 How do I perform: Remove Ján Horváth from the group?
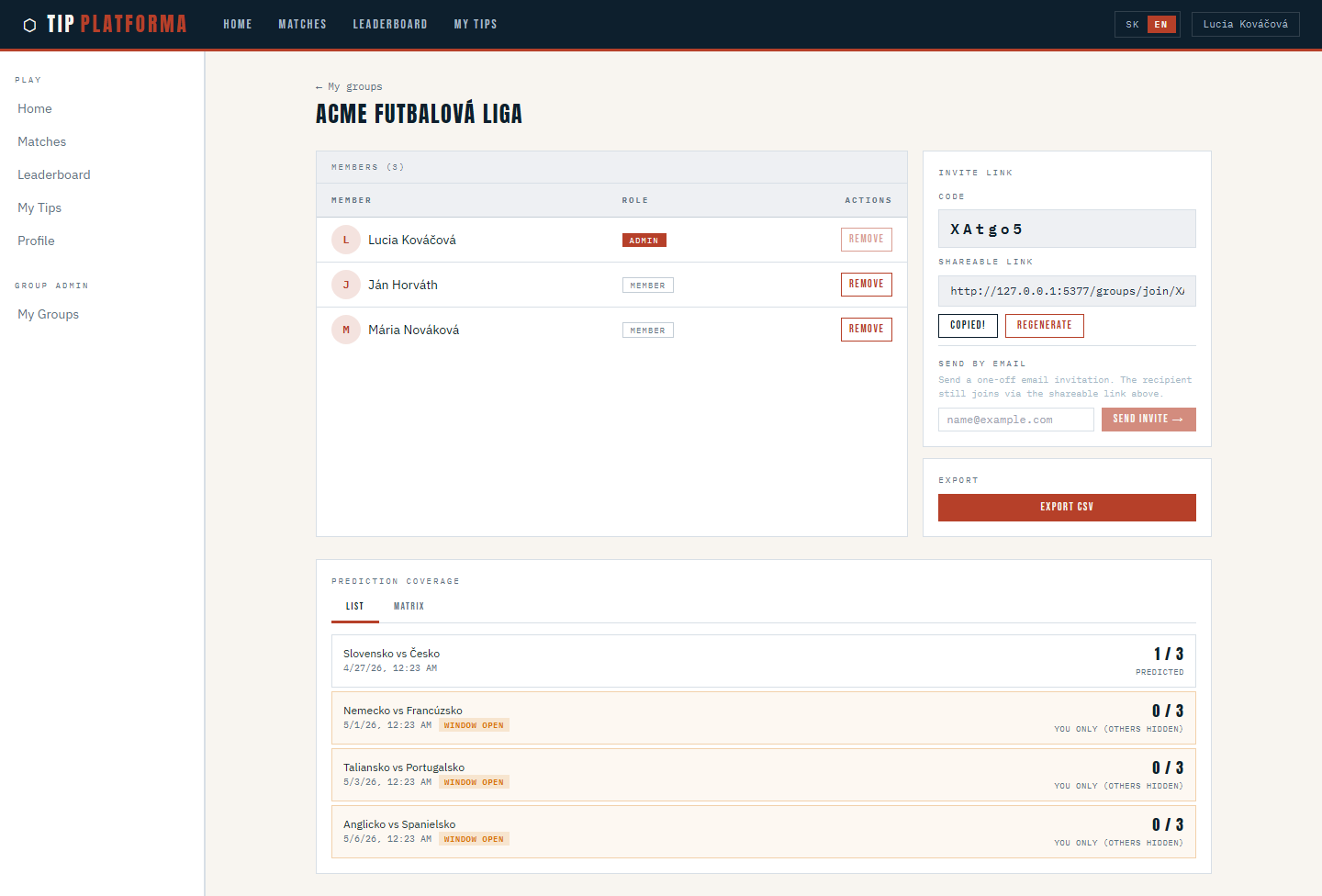(866, 285)
